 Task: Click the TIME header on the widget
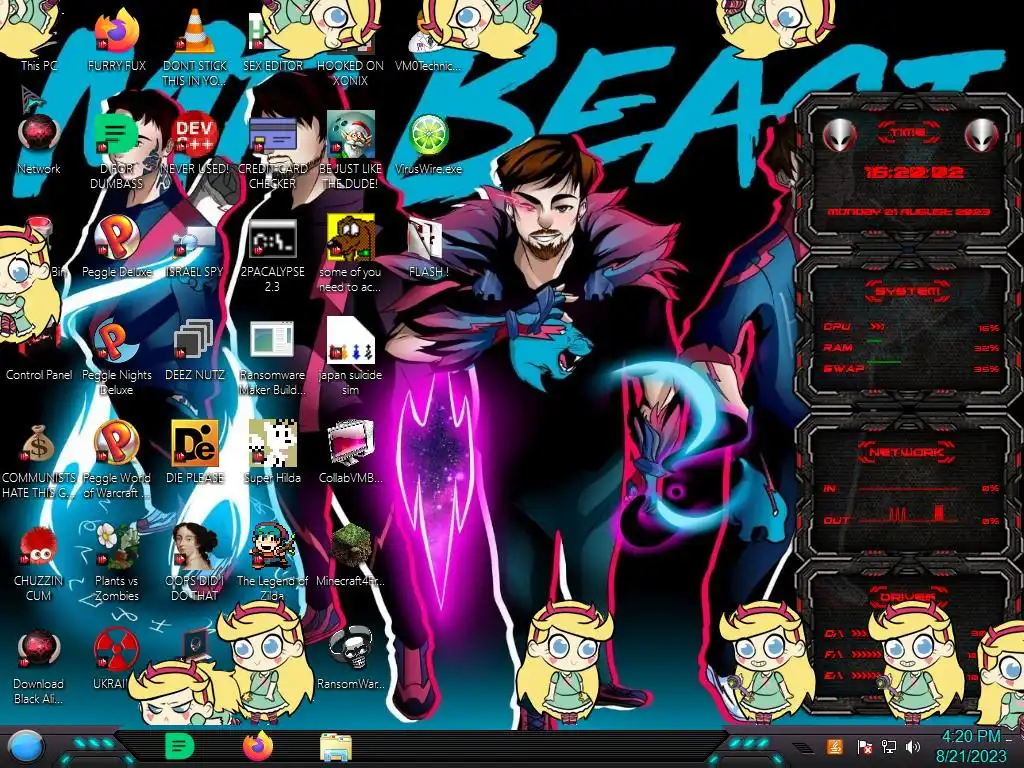pos(909,133)
